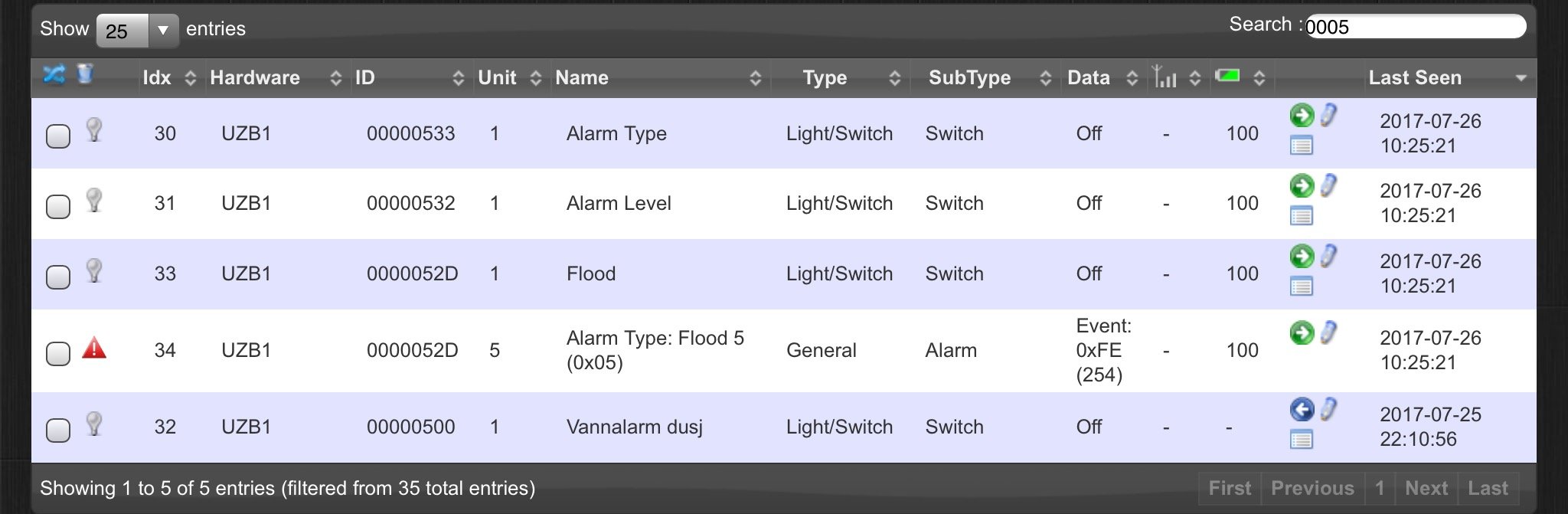The image size is (1568, 514).
Task: Click the red alarm triangle icon
Action: 94,348
